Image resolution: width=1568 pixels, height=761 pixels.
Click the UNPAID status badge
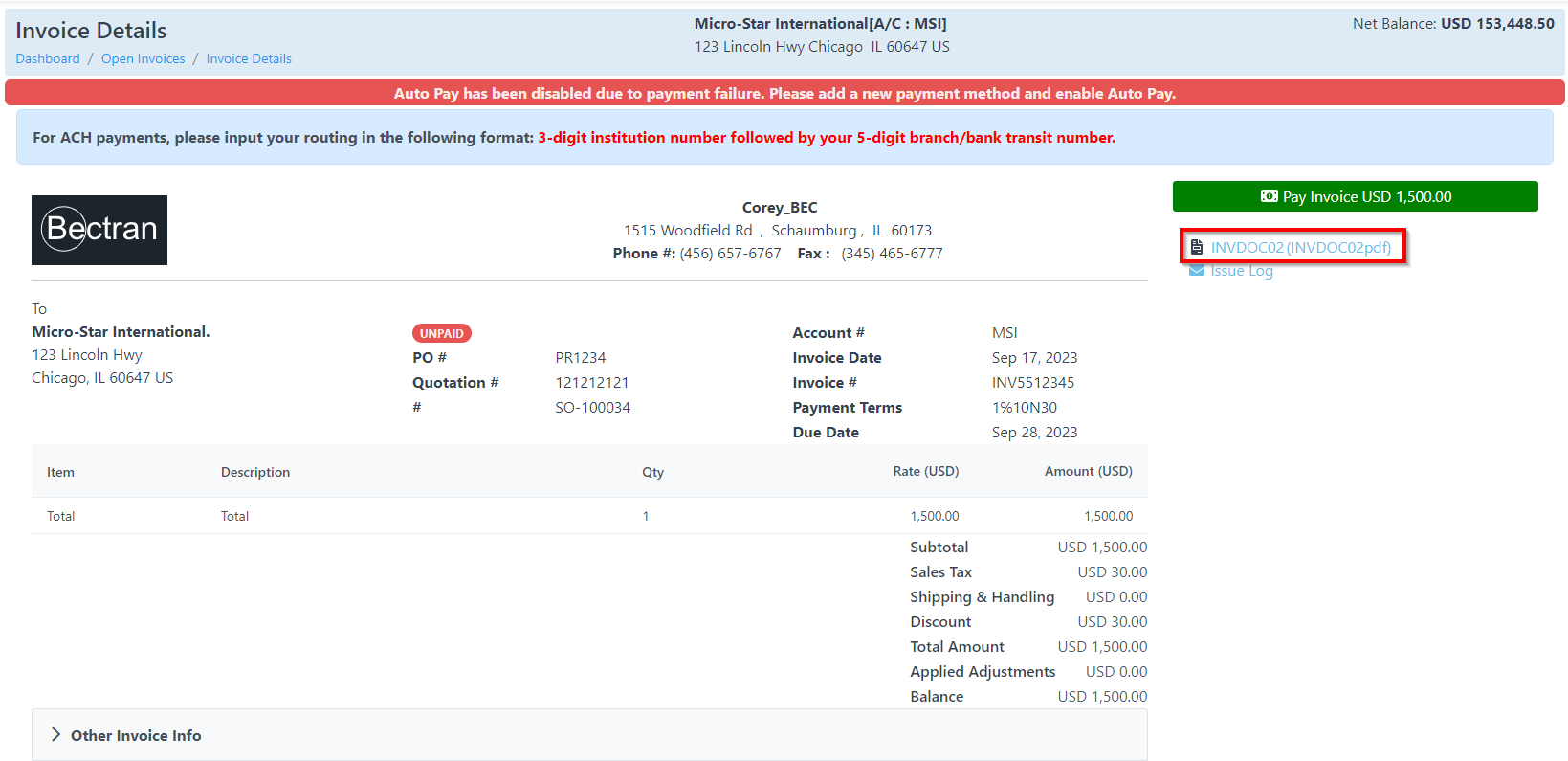click(x=442, y=333)
